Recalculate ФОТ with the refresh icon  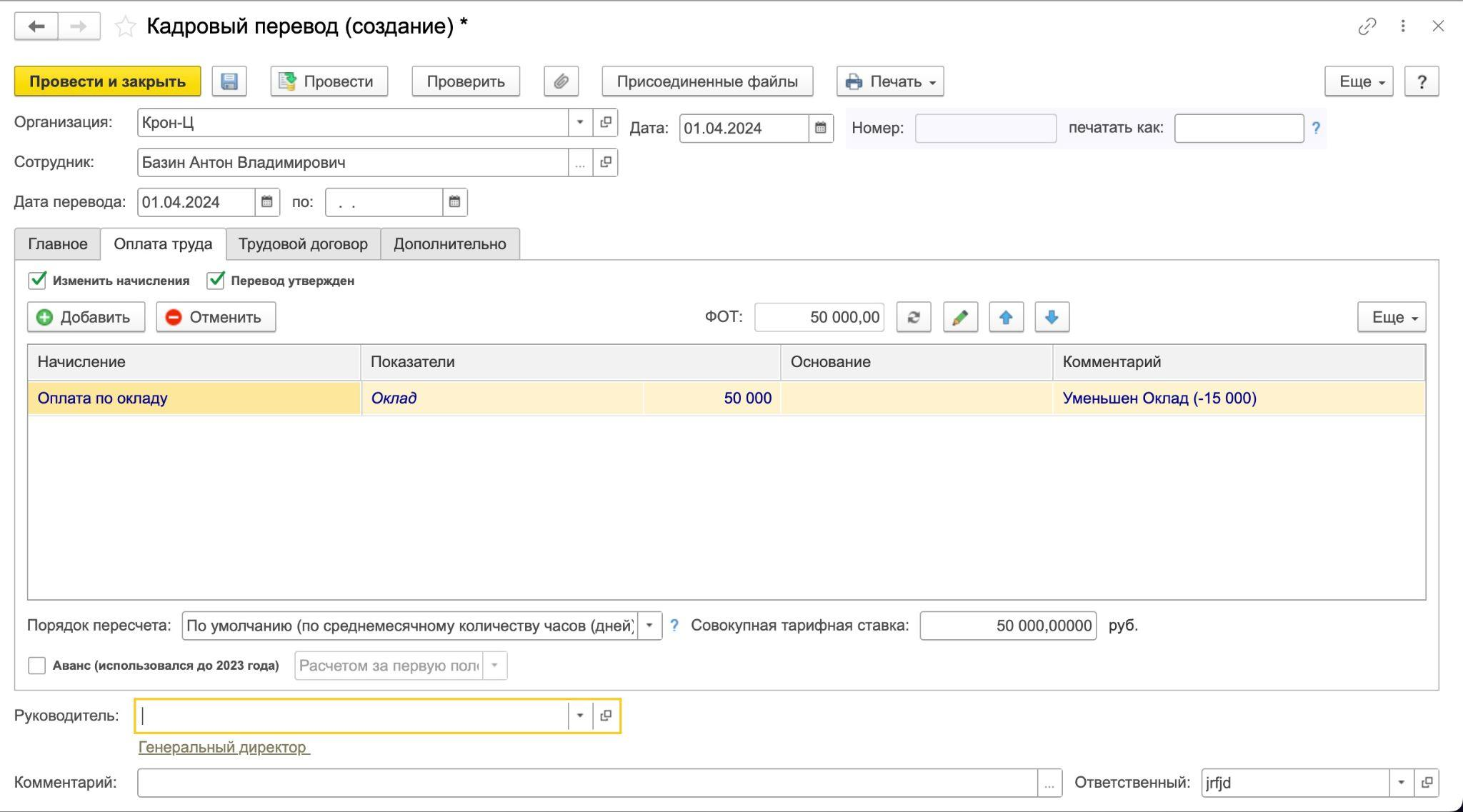pos(914,317)
